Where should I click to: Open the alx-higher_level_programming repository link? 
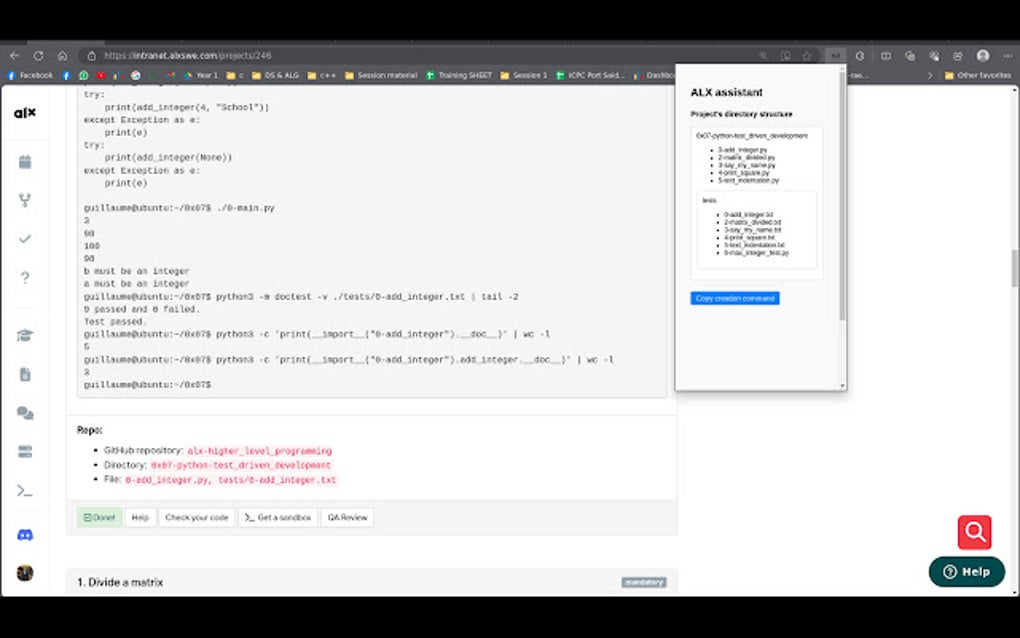(x=259, y=450)
